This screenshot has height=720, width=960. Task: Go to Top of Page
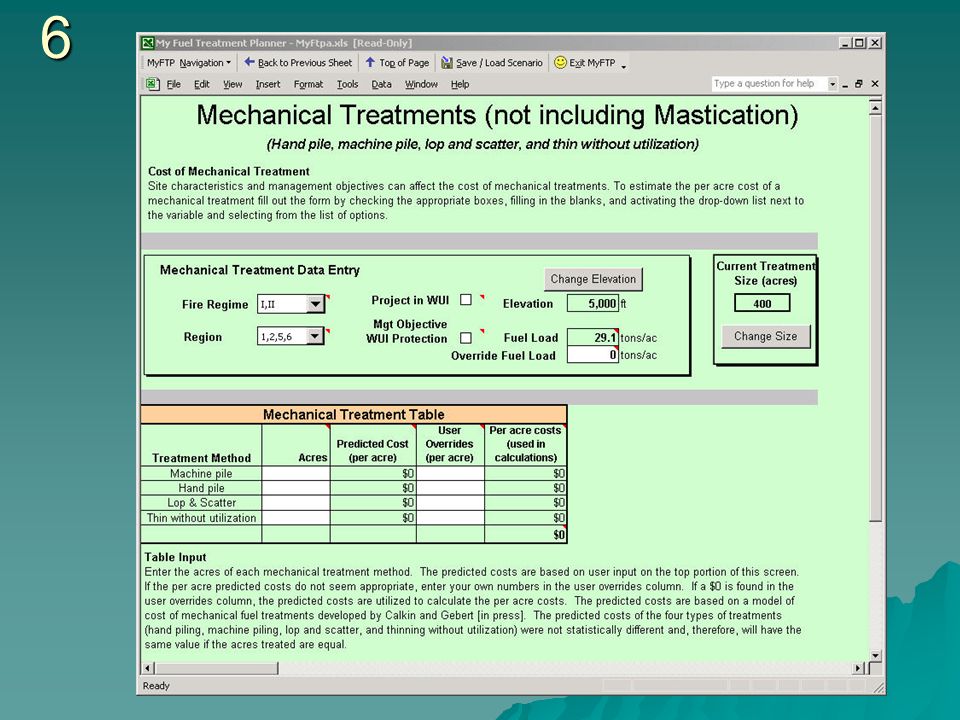tap(397, 62)
